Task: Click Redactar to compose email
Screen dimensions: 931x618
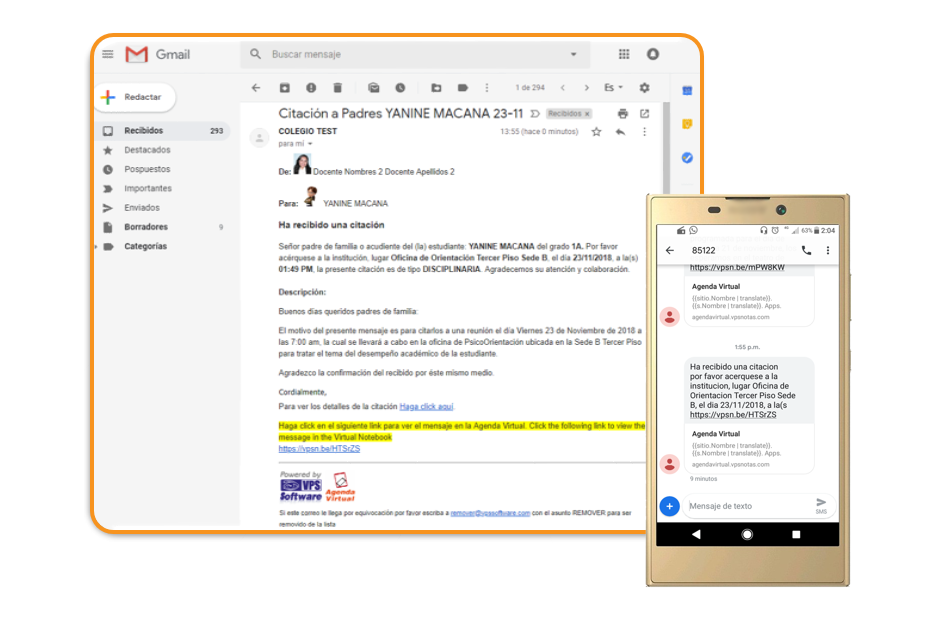Action: pyautogui.click(x=135, y=97)
